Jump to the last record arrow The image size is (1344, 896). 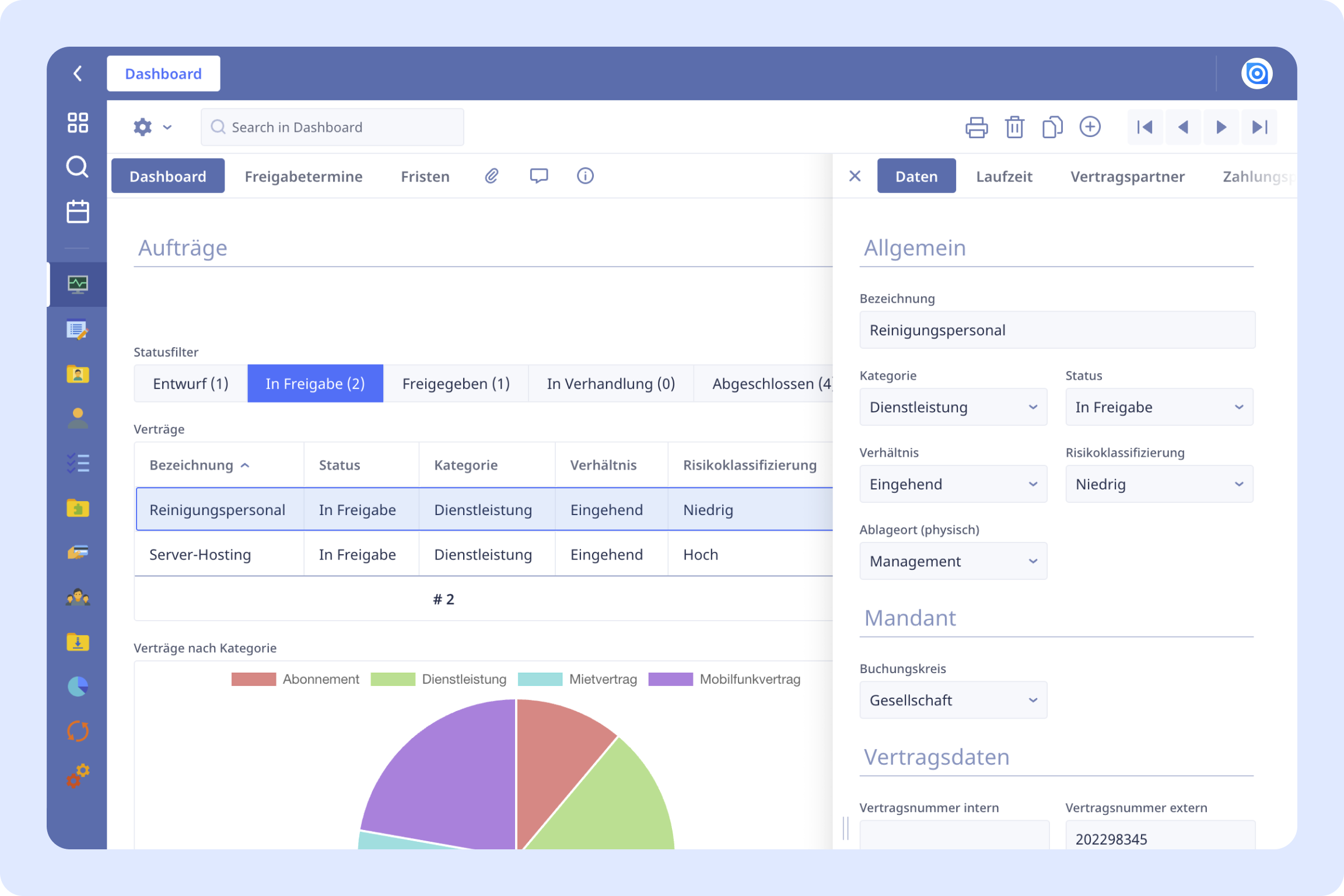(x=1259, y=127)
